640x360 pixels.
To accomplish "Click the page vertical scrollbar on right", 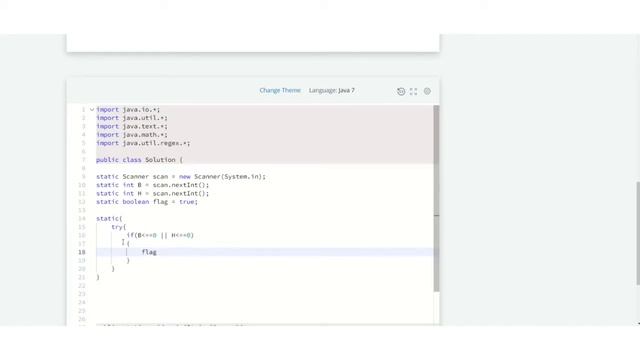I will click(x=638, y=233).
